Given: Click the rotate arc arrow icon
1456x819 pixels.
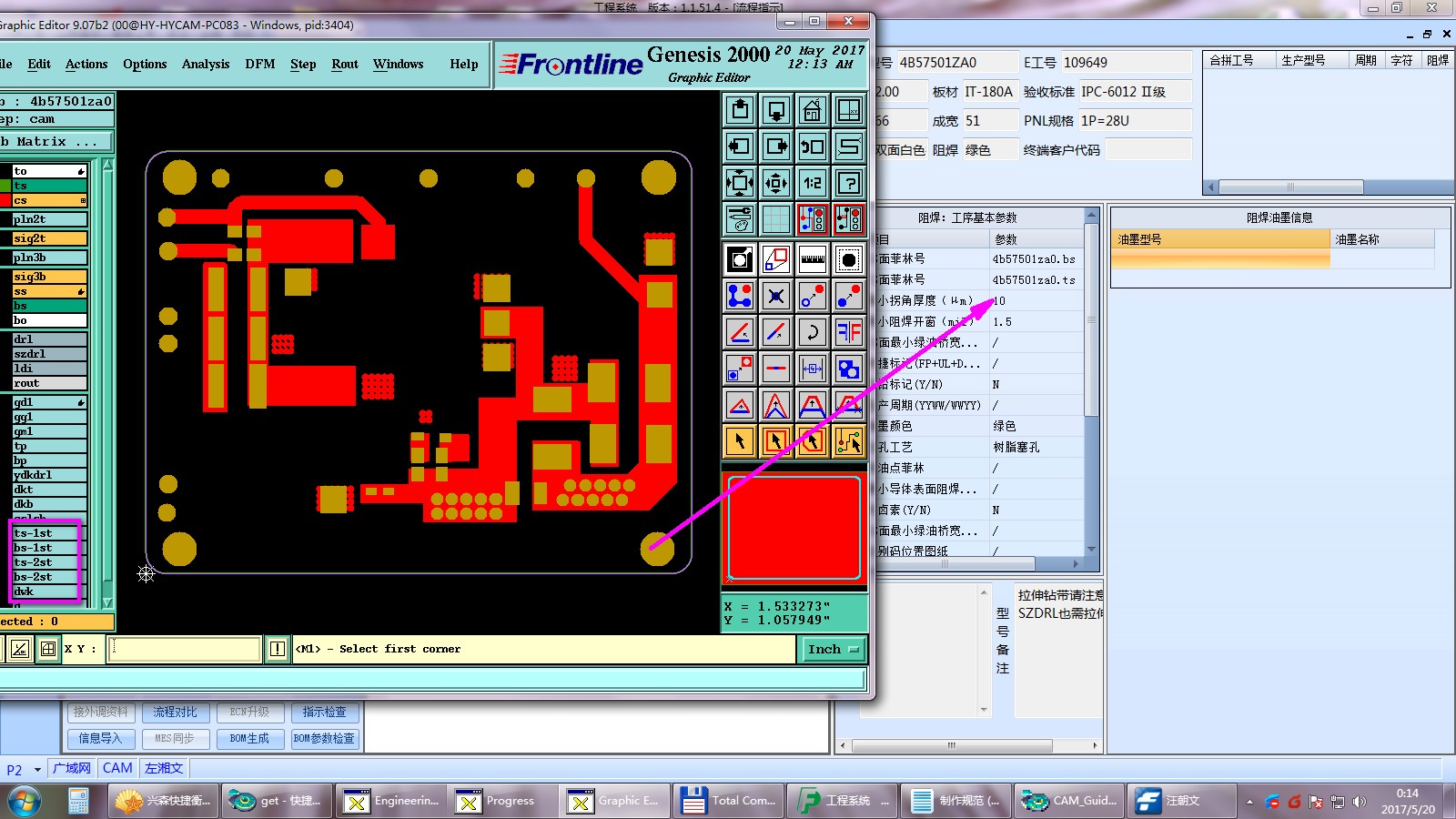Looking at the screenshot, I should point(813,332).
